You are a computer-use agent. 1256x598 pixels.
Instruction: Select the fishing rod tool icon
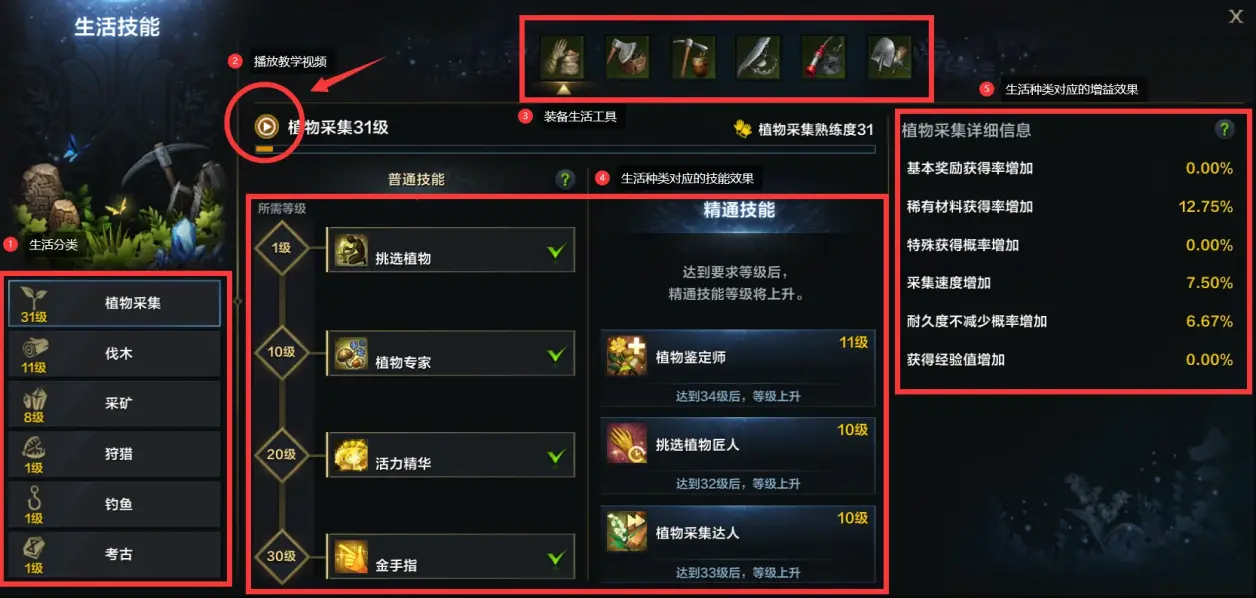(824, 56)
